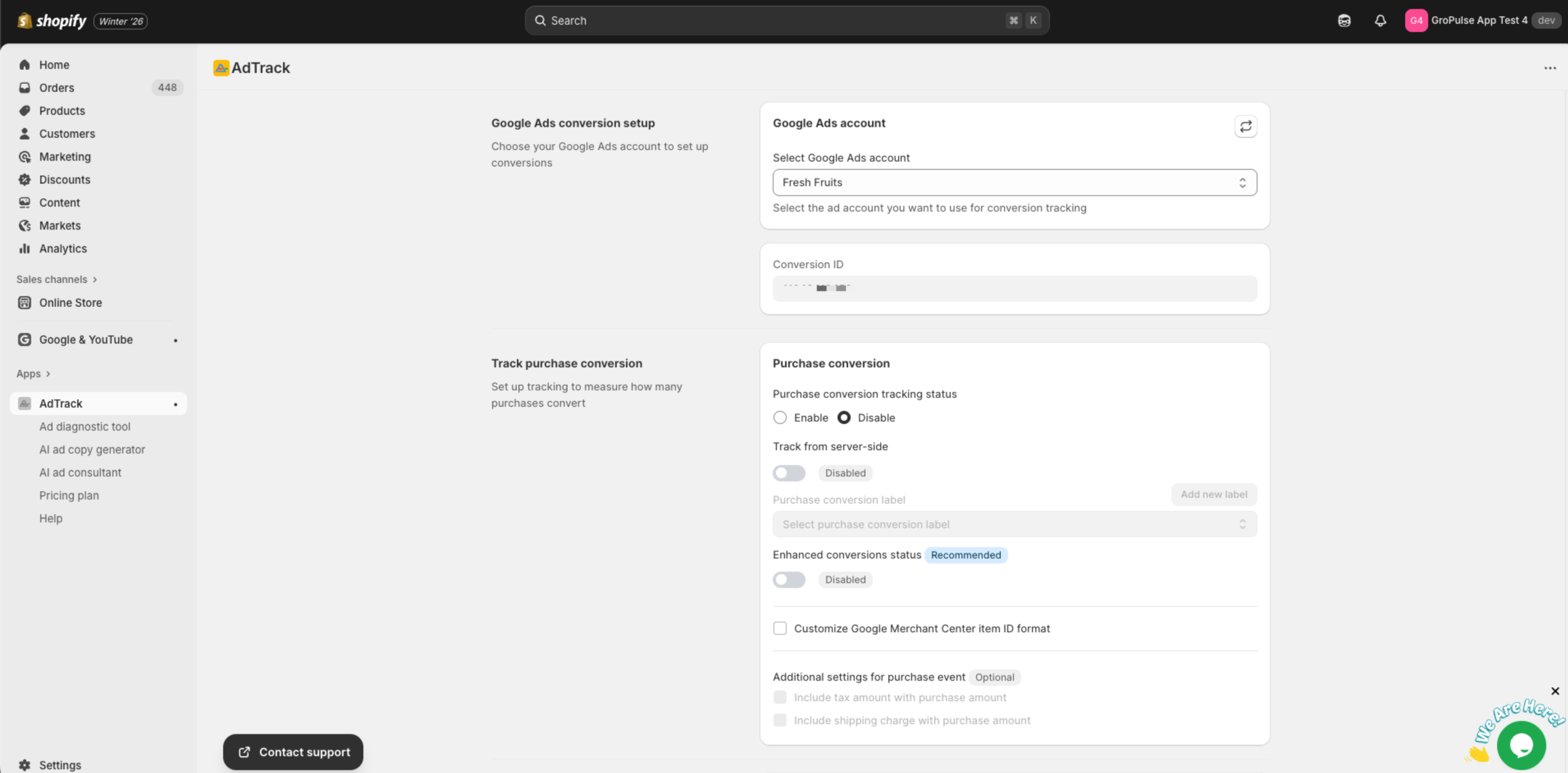The width and height of the screenshot is (1568, 773).
Task: Click the three-dot more actions icon
Action: coord(1550,68)
